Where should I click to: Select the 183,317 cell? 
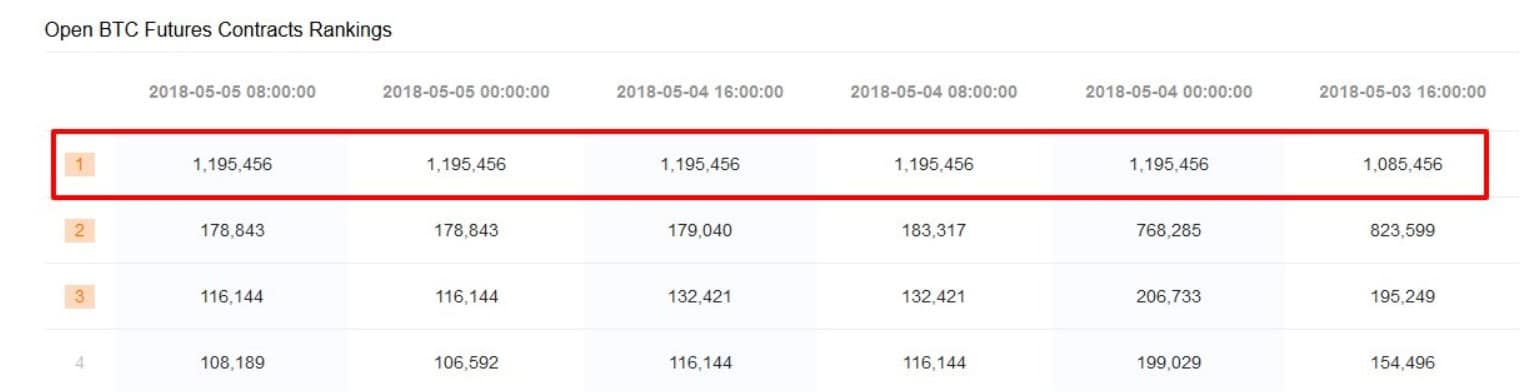(934, 230)
